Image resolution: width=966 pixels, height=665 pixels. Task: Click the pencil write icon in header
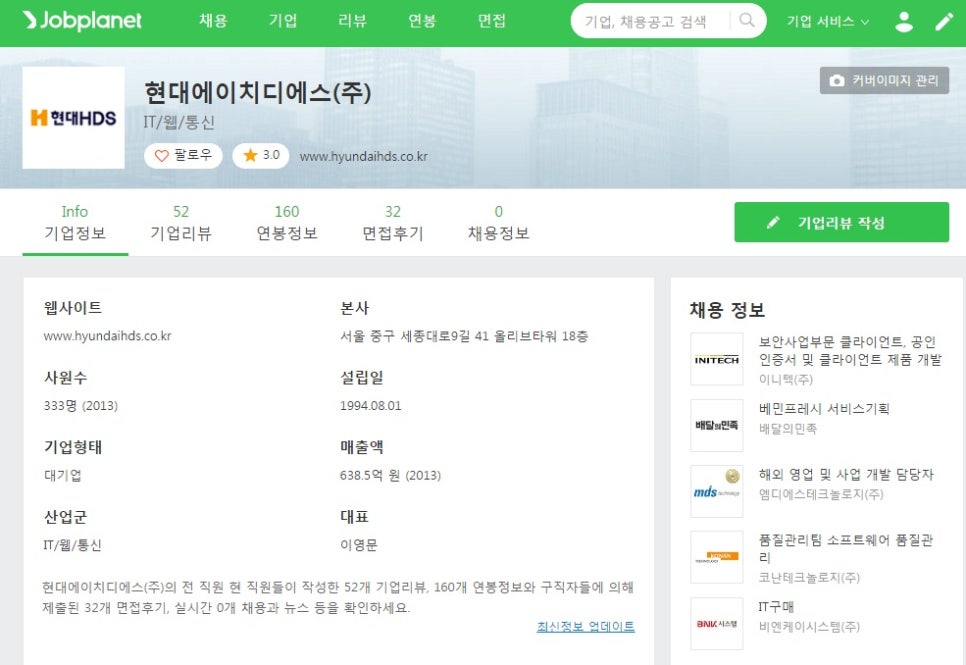tap(944, 22)
